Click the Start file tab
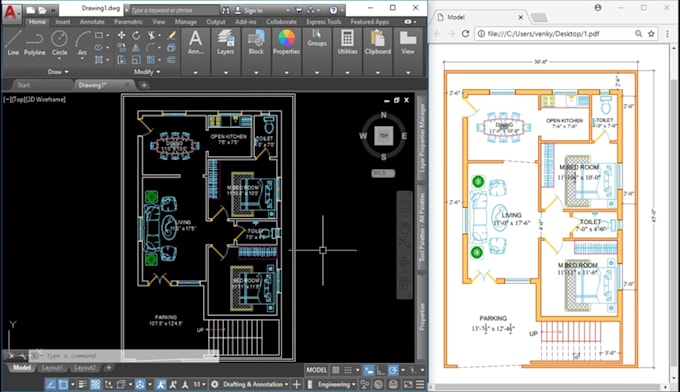Viewport: 680px width, 392px height. pyautogui.click(x=24, y=85)
